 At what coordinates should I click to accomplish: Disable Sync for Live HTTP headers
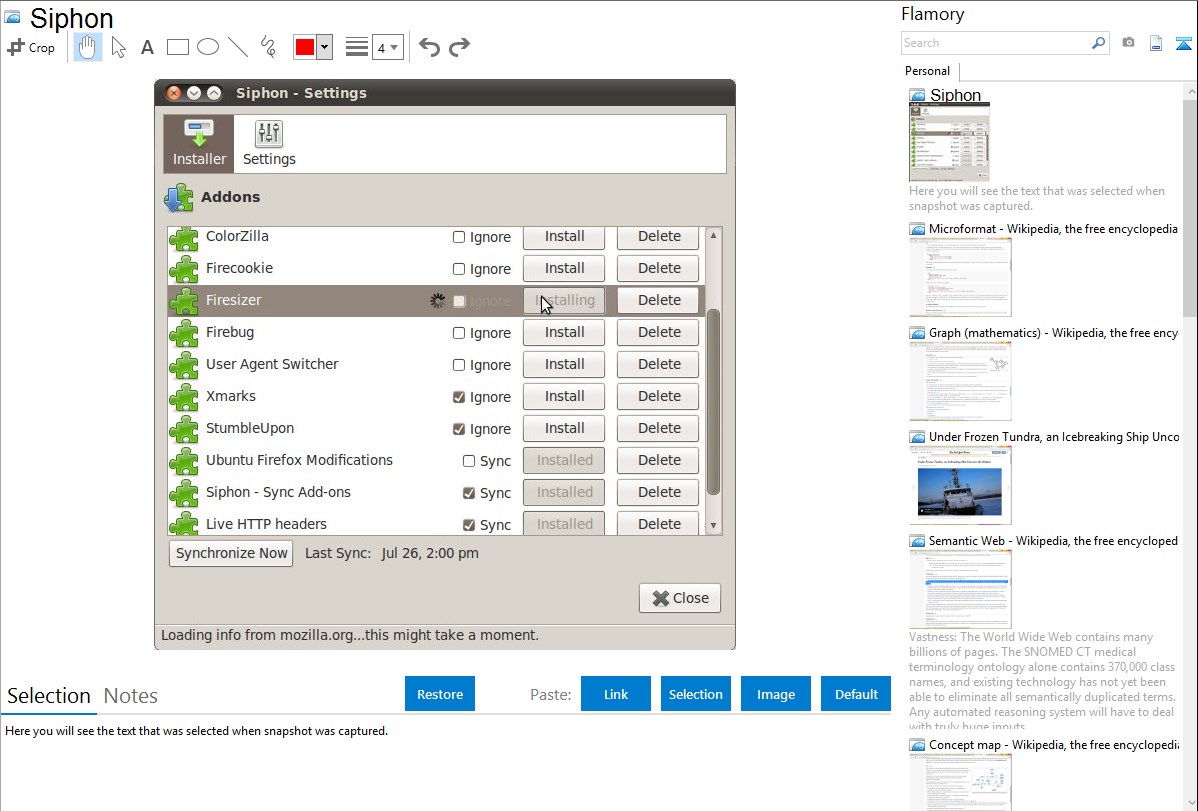click(x=469, y=525)
